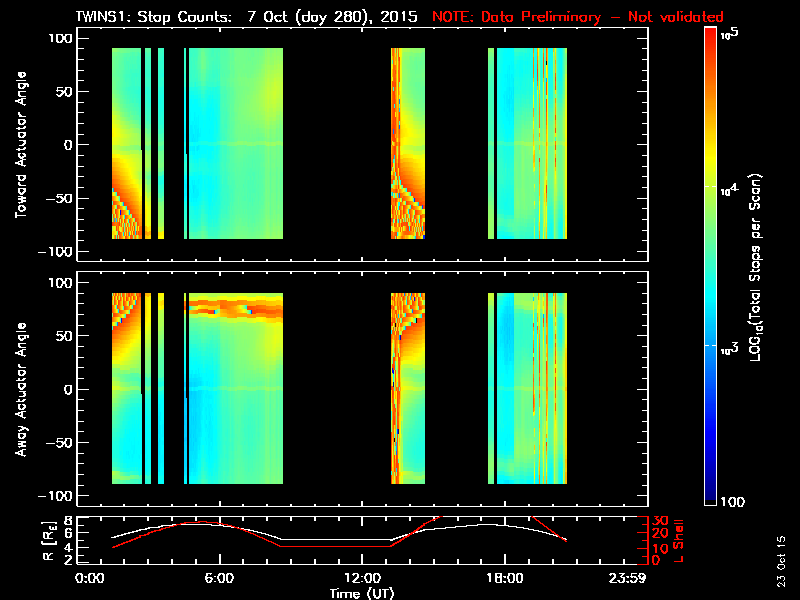Select the 'Toward Actuator Angle' axis label
800x600 pixels.
19,146
